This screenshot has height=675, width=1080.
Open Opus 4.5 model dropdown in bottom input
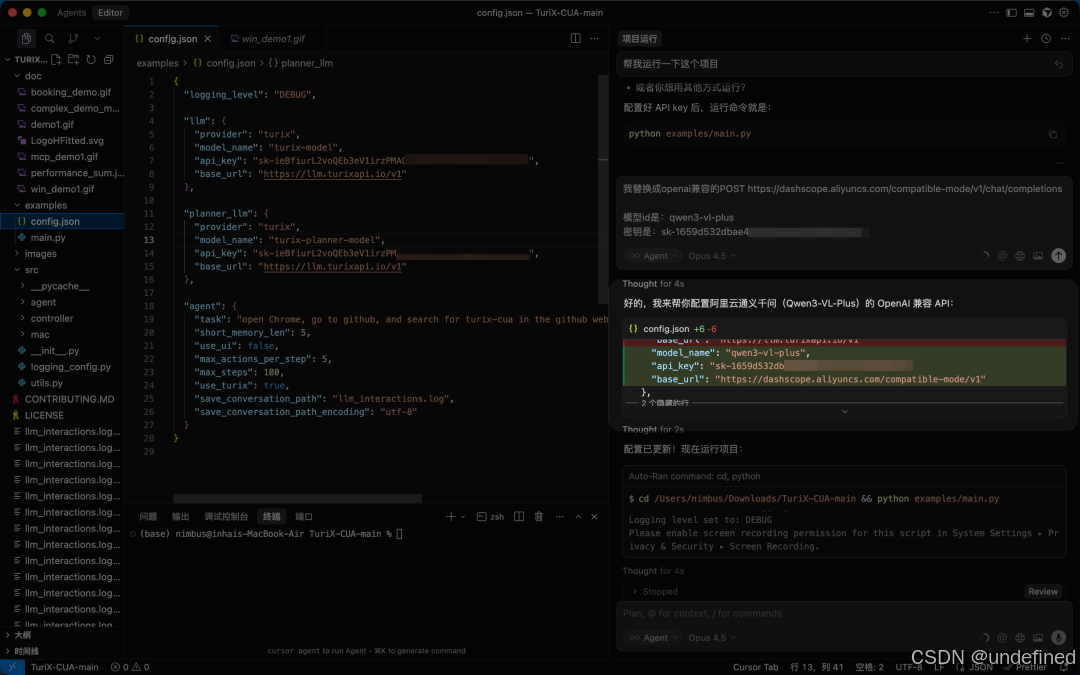(712, 638)
